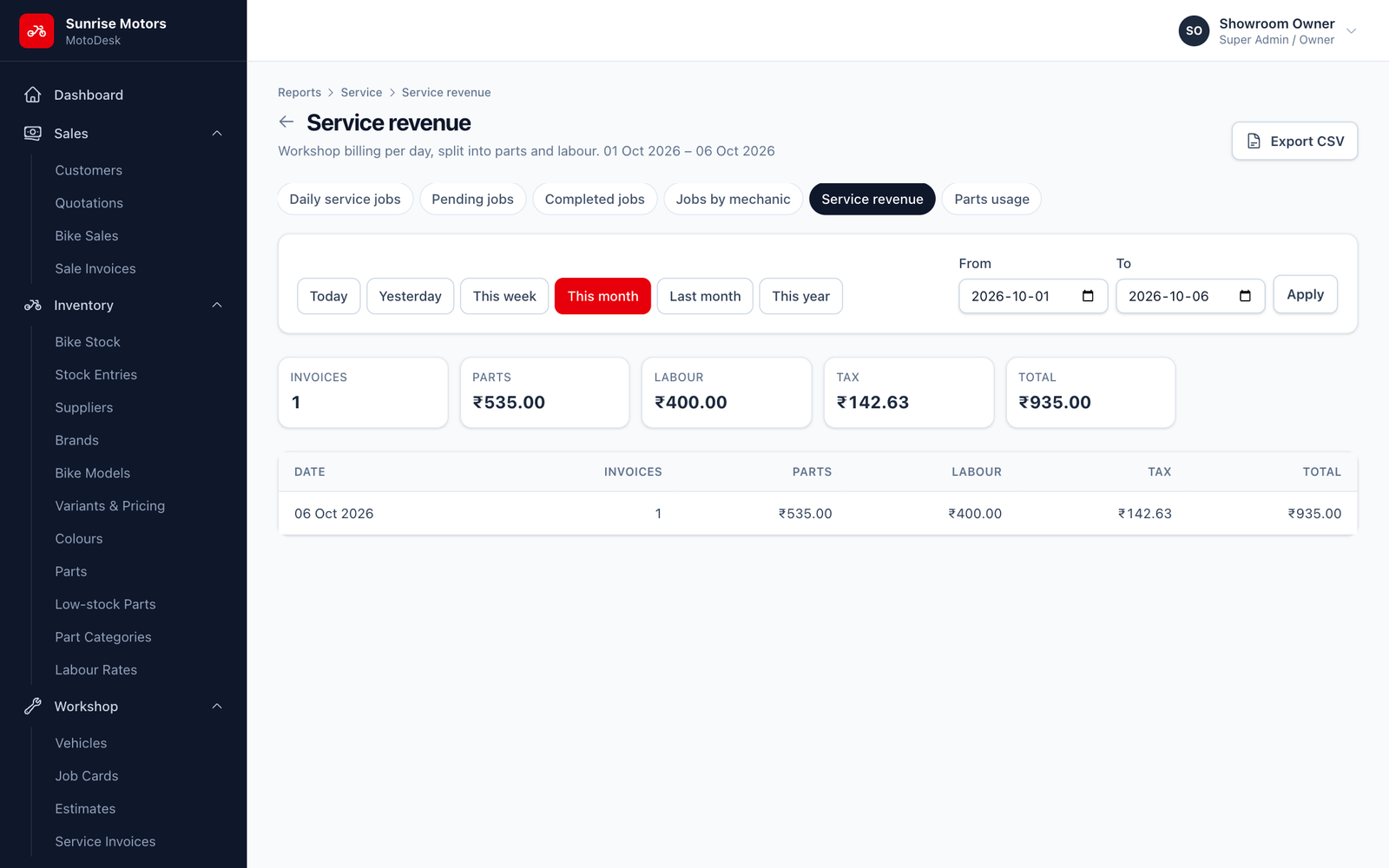
Task: Go to Reports breadcrumb link
Action: (300, 92)
